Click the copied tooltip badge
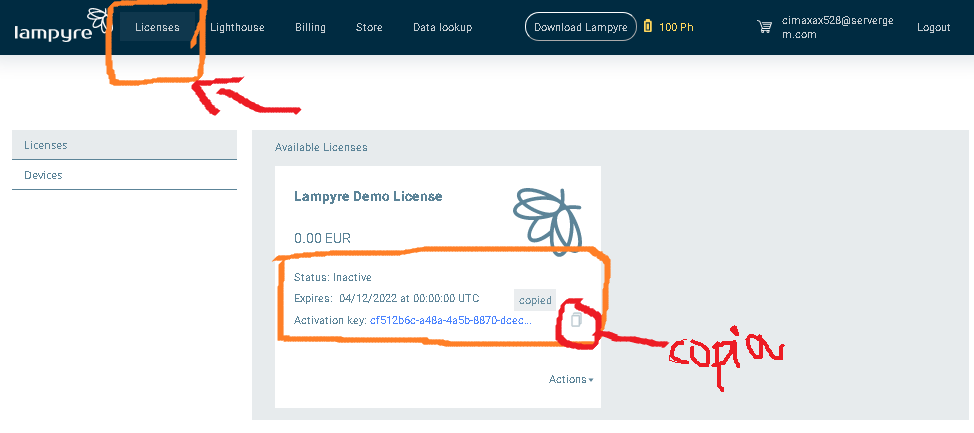 pos(535,300)
